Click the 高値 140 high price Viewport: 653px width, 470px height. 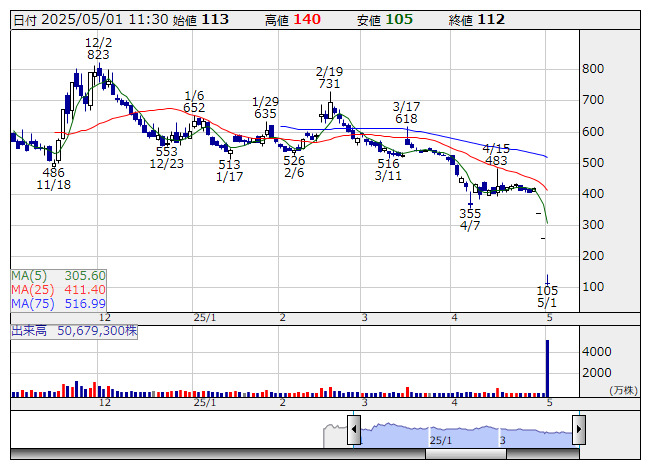coord(293,20)
